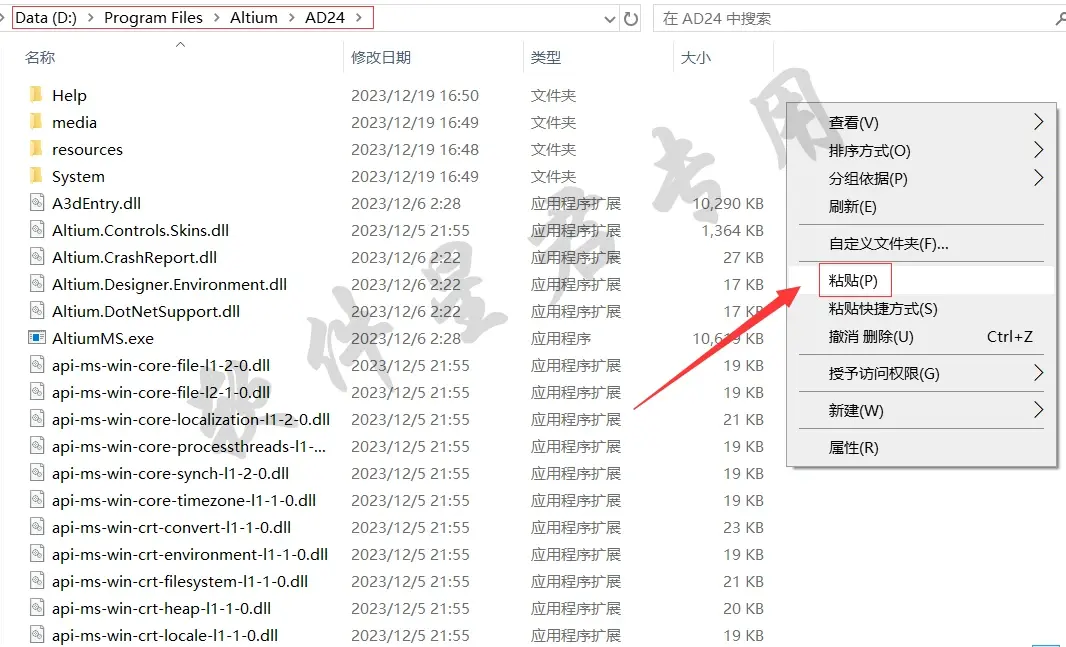Image resolution: width=1066 pixels, height=647 pixels.
Task: Select the api-ms-win-core-timezone-l1-1-0.dll file icon
Action: (x=37, y=500)
